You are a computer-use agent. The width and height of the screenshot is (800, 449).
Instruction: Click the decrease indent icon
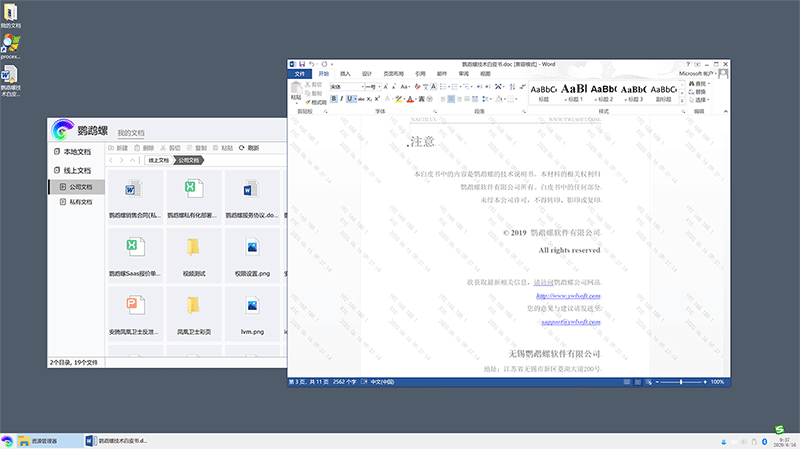tap(480, 87)
